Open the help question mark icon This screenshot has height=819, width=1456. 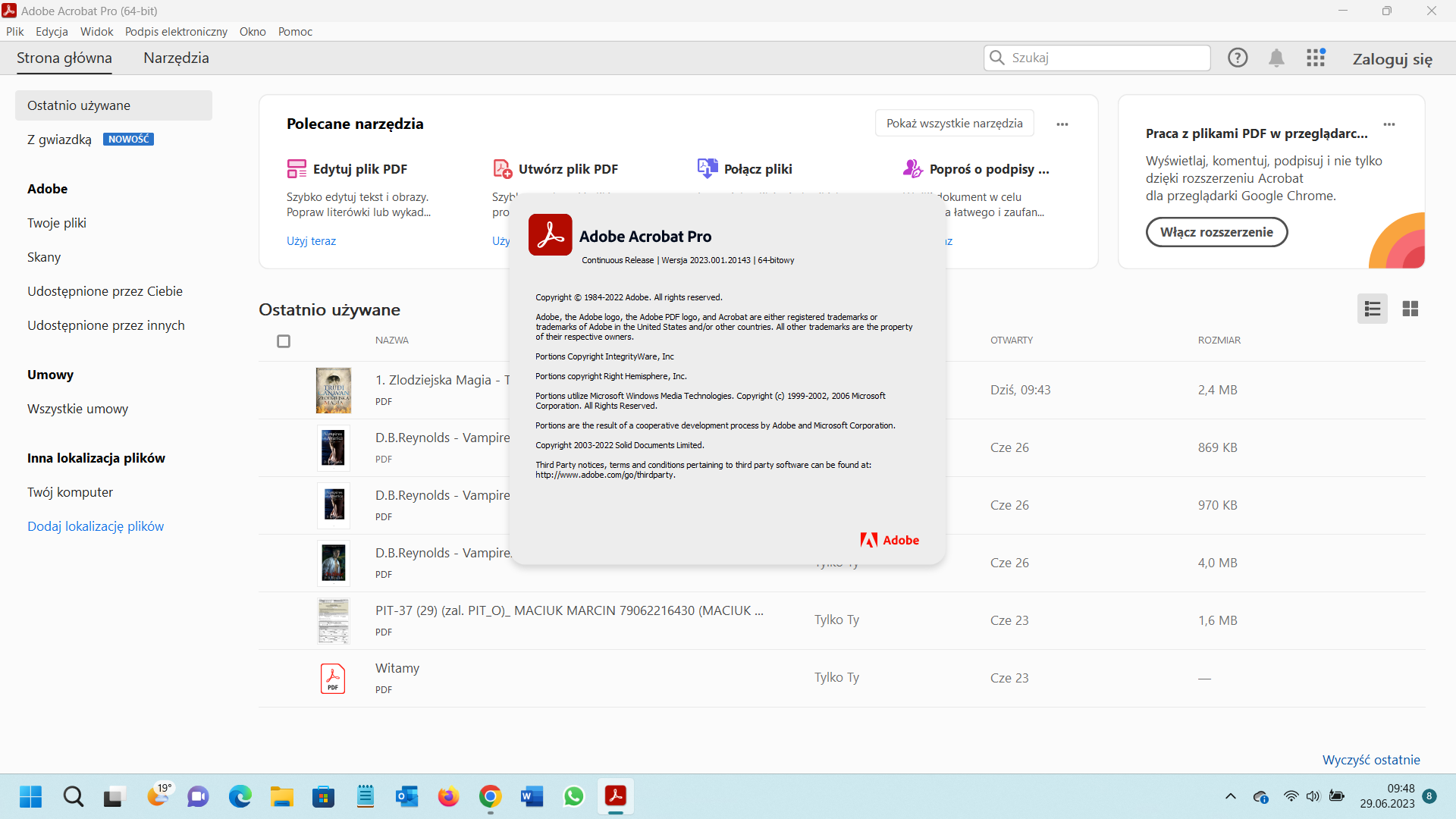click(x=1238, y=58)
